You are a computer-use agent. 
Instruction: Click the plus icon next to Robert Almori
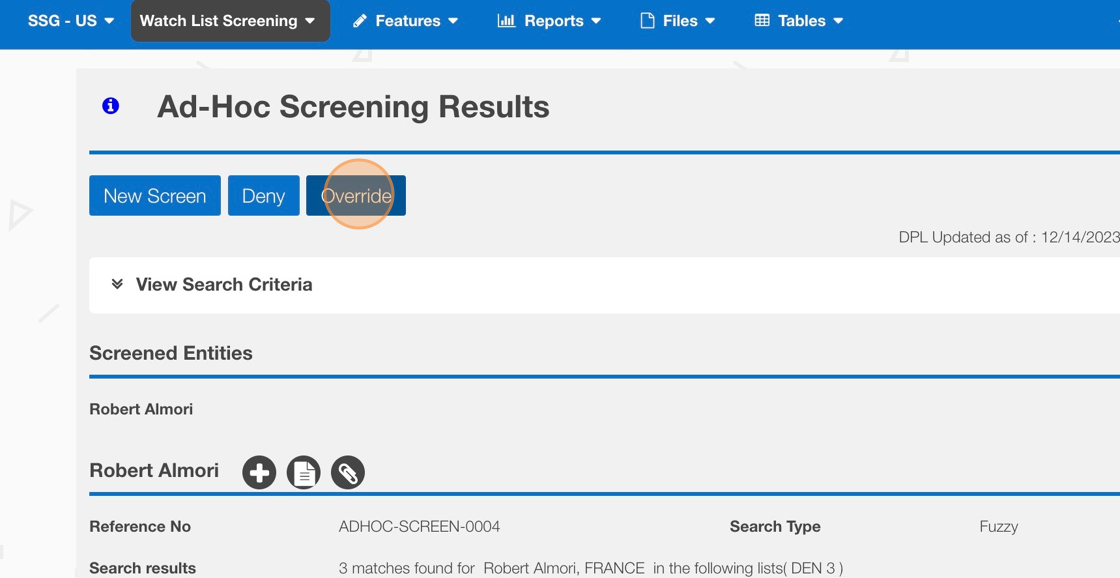[x=259, y=472]
